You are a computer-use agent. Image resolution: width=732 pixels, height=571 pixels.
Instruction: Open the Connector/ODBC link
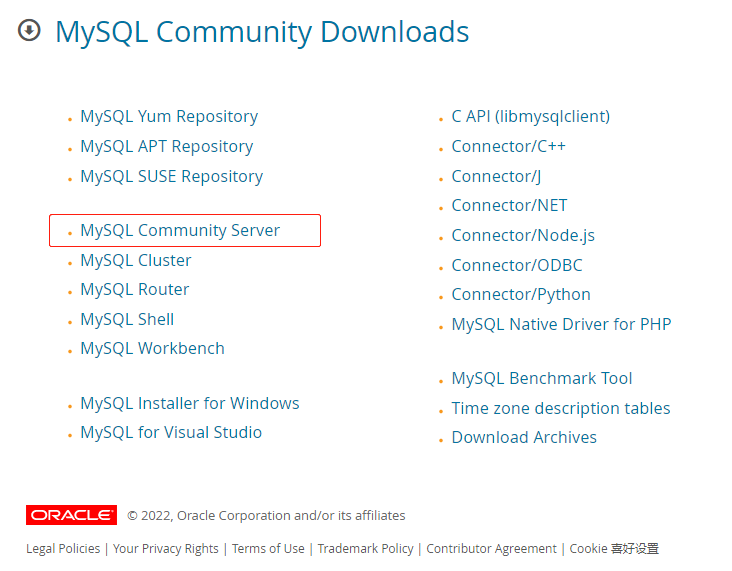pyautogui.click(x=517, y=265)
